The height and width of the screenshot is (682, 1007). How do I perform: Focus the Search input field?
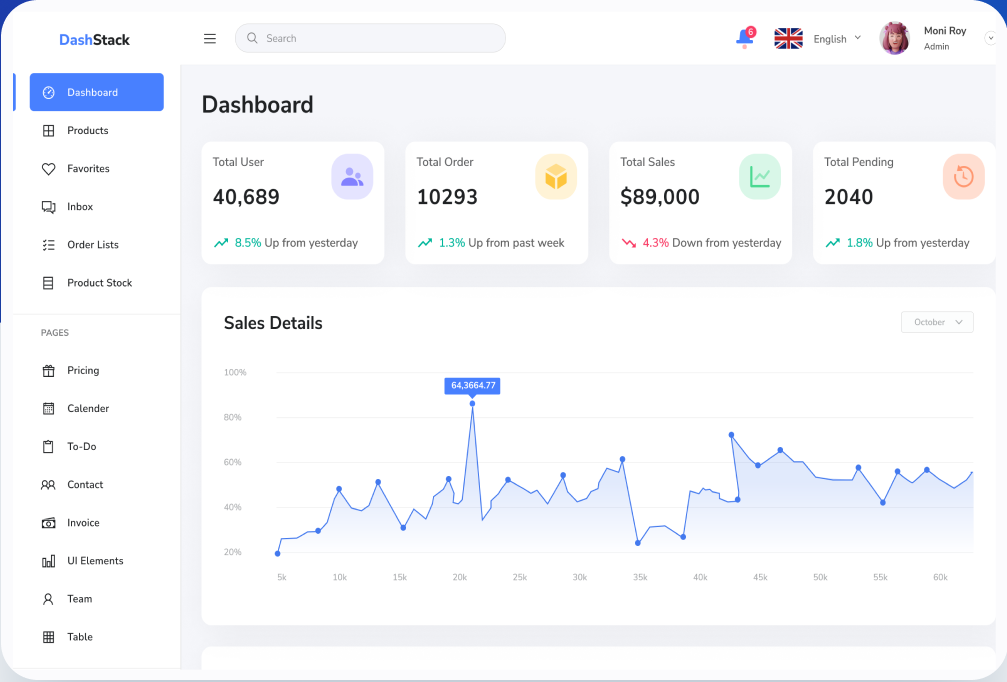(380, 38)
